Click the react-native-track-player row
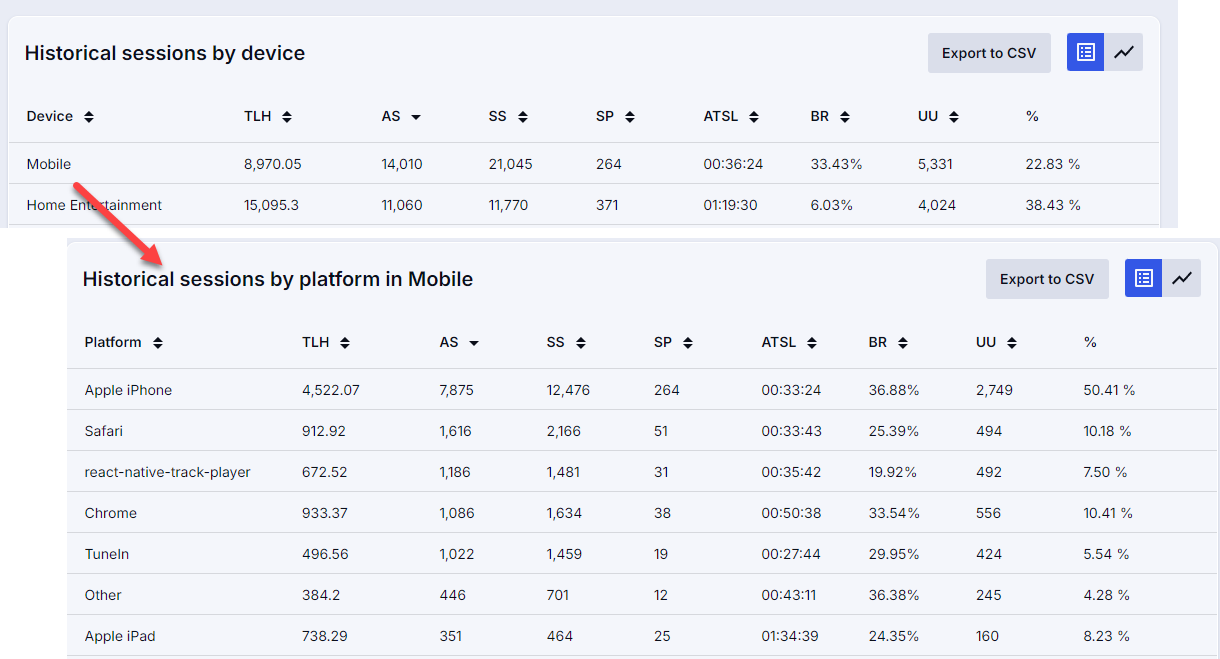This screenshot has width=1220, height=659. tap(167, 472)
